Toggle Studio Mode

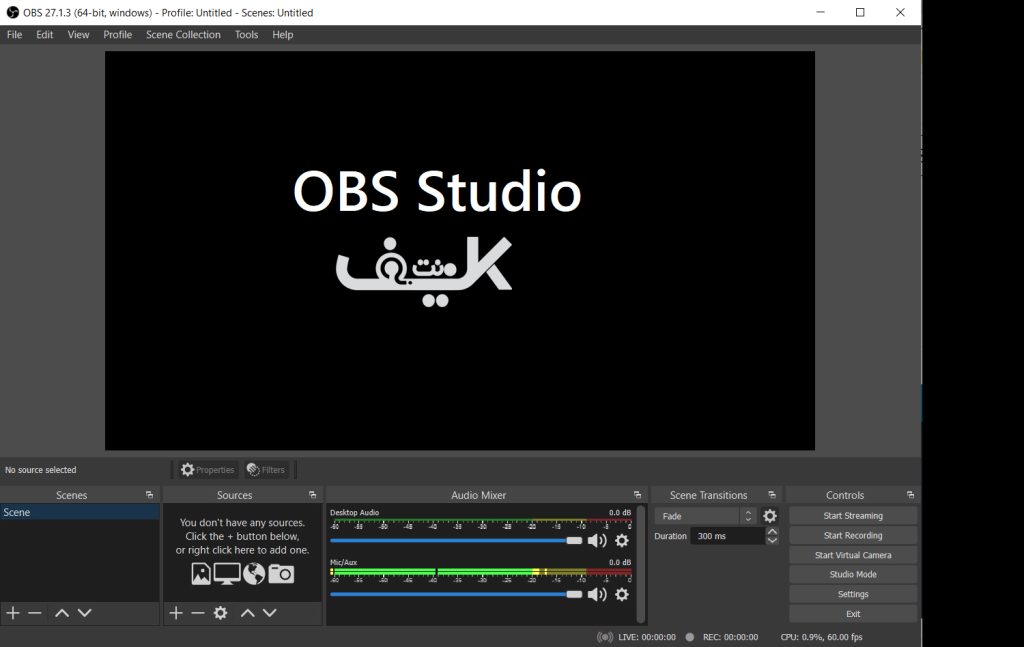point(852,574)
